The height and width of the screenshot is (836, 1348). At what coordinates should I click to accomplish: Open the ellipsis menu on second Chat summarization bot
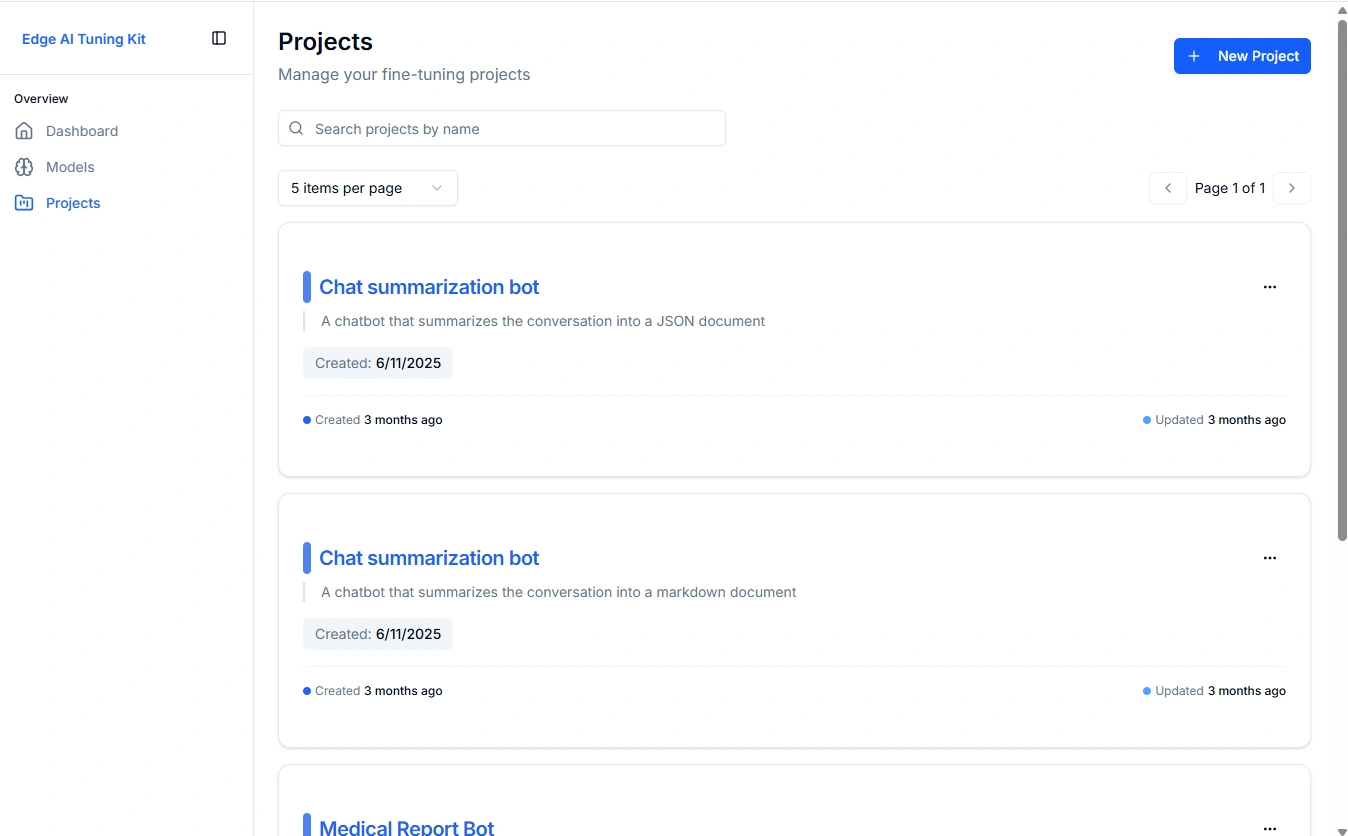pos(1270,558)
